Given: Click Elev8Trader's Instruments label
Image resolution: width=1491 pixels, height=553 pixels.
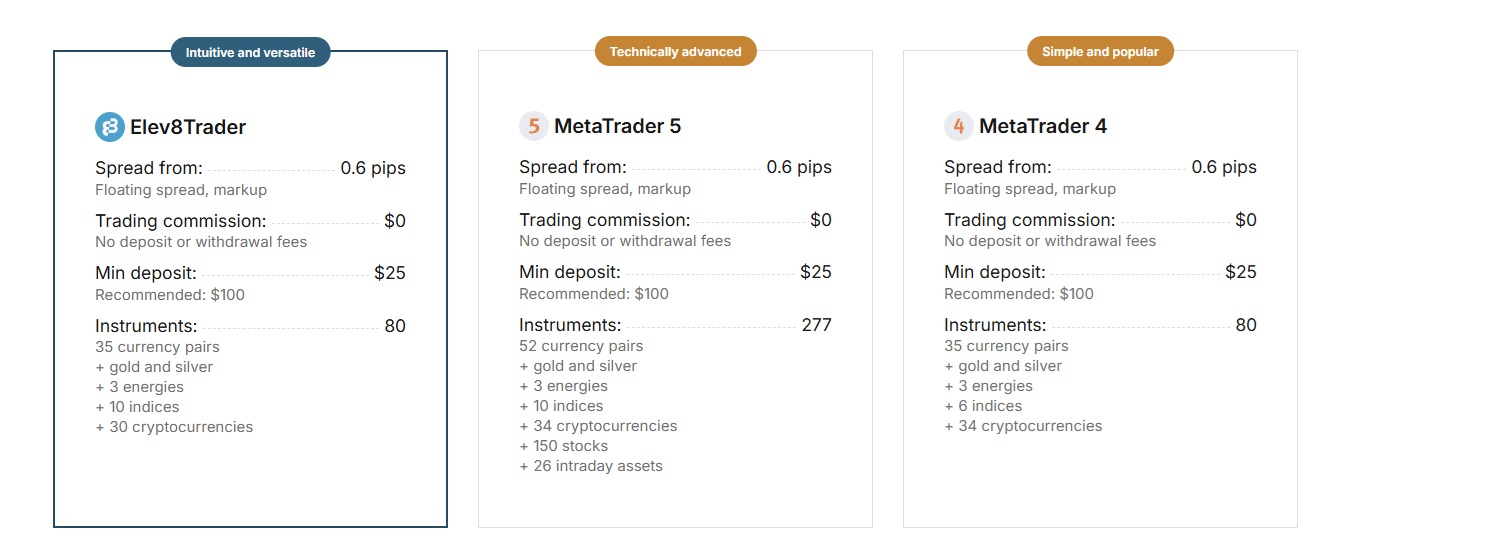Looking at the screenshot, I should pos(146,326).
